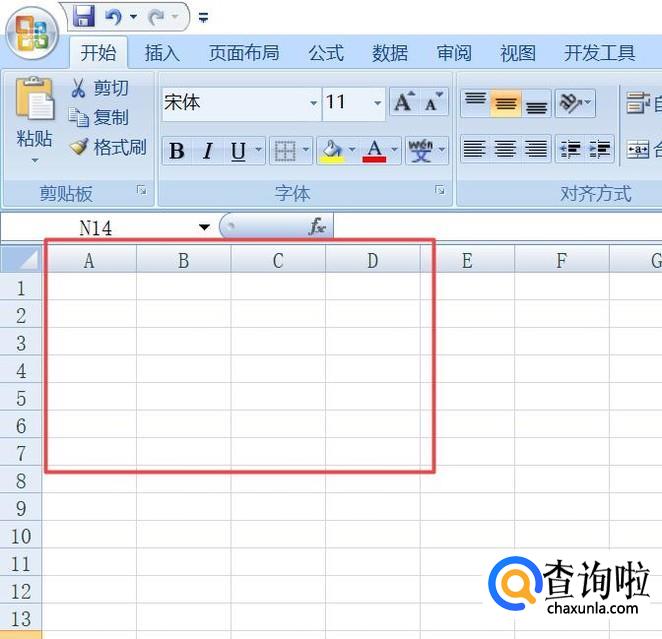Open the borders dropdown arrow
This screenshot has height=639, width=662.
pos(306,150)
